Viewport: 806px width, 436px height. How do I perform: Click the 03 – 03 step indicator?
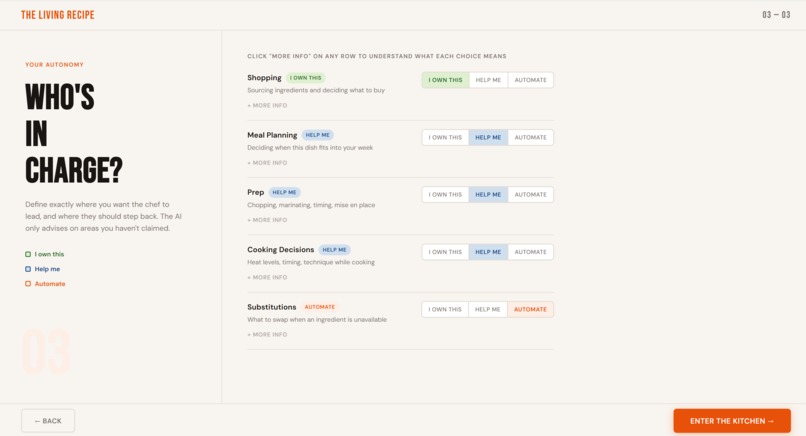click(x=776, y=15)
